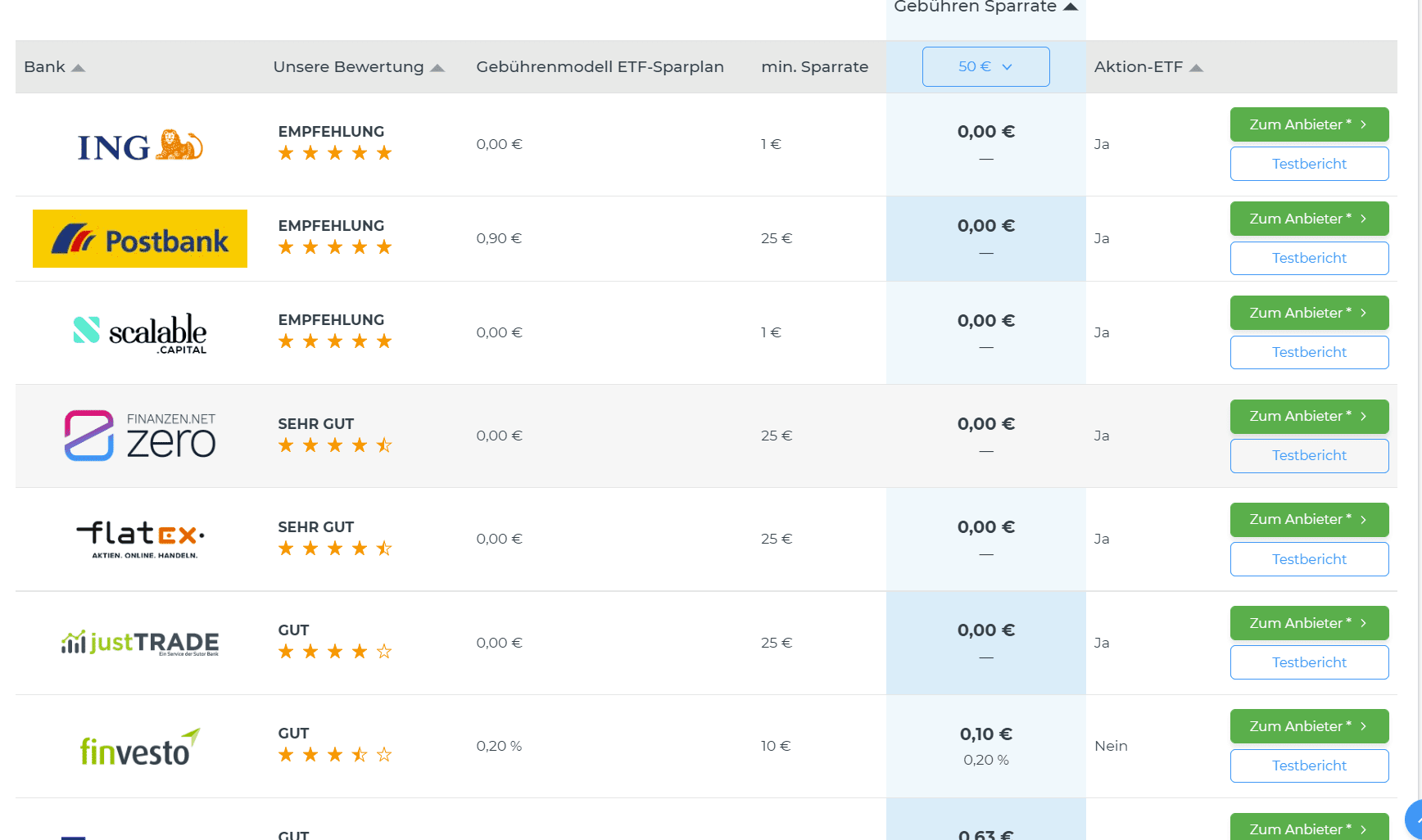Open the finvesto logo
1422x840 pixels.
click(x=140, y=747)
